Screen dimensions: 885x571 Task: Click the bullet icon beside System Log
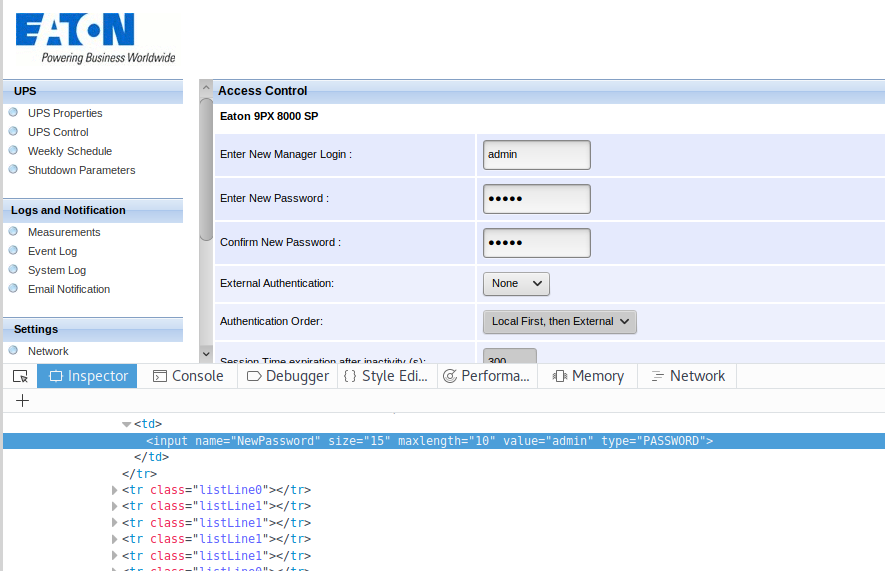tap(14, 269)
